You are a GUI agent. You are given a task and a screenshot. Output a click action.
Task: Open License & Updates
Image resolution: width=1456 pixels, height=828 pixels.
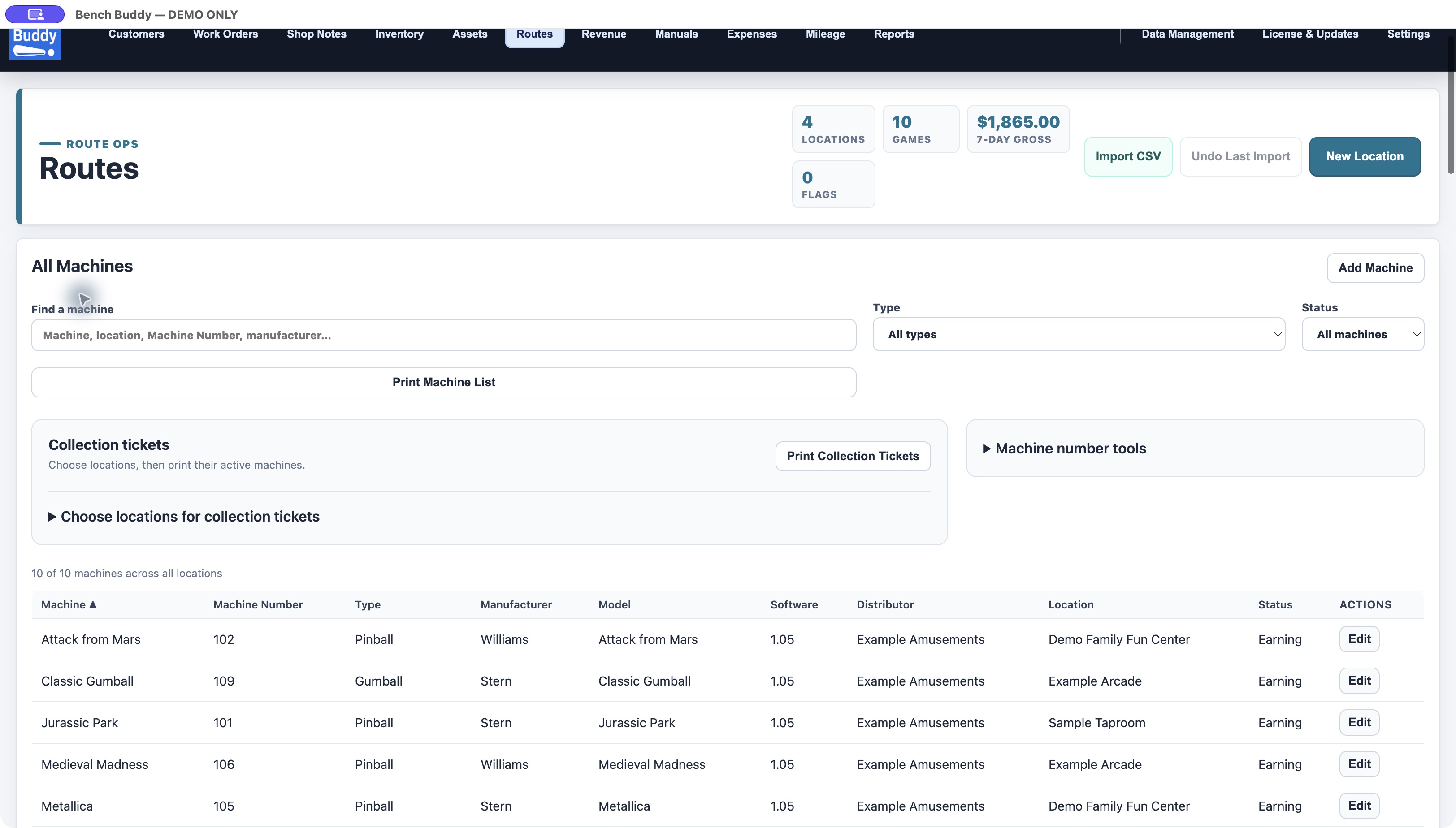point(1310,34)
